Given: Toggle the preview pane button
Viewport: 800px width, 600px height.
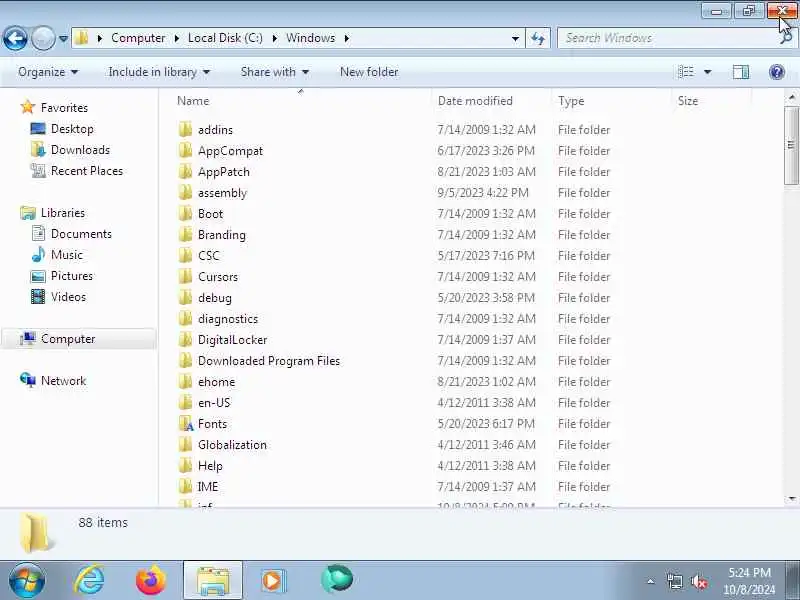Looking at the screenshot, I should pyautogui.click(x=741, y=72).
